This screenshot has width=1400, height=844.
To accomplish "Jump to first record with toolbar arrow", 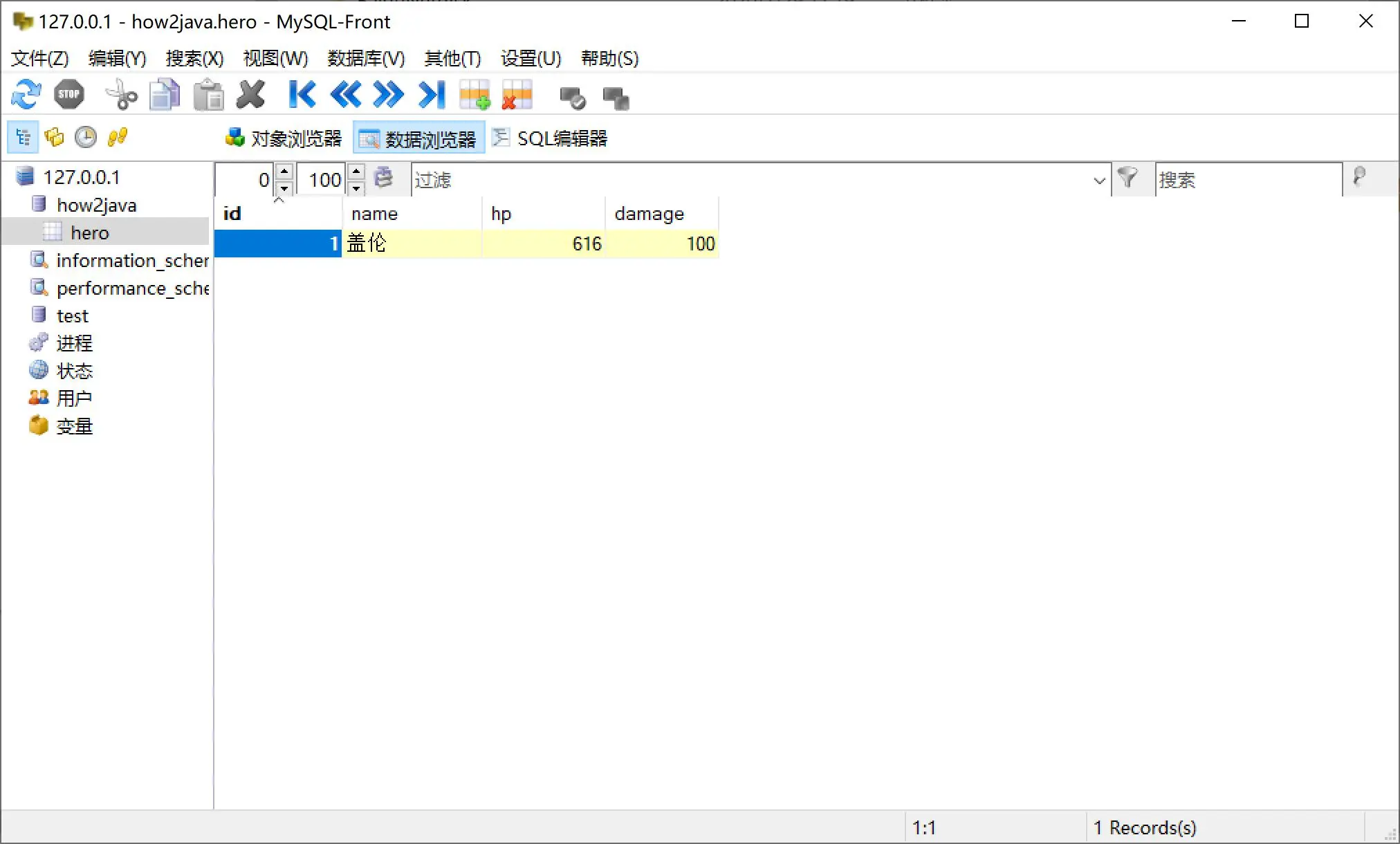I will click(x=302, y=94).
